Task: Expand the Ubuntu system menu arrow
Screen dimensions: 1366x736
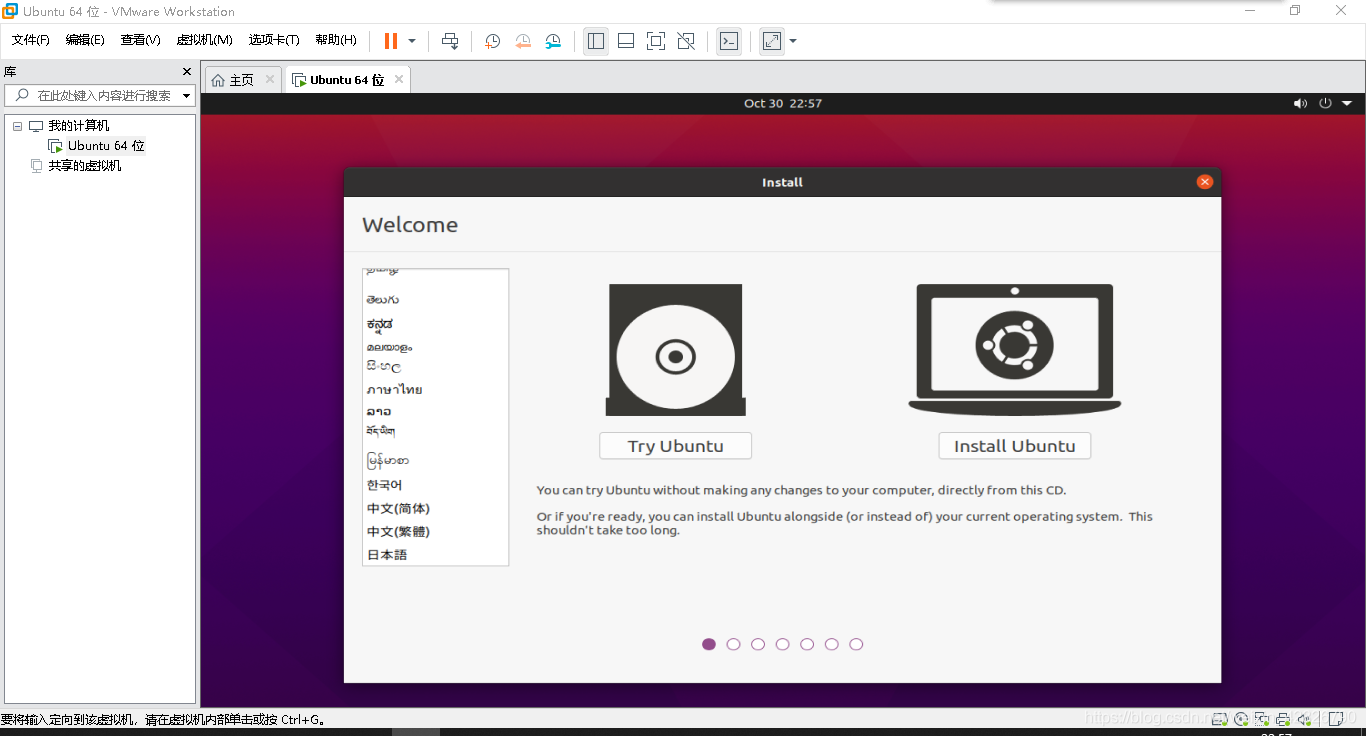Action: (x=1347, y=103)
